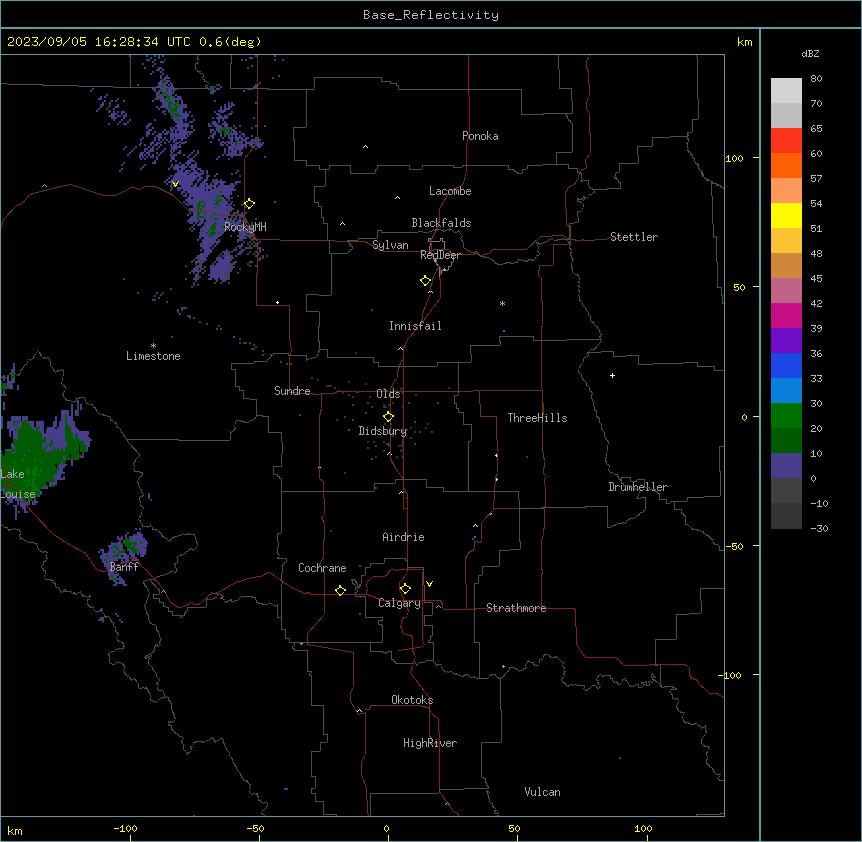Select the Strathmore city label
Viewport: 862px width, 842px height.
(516, 608)
